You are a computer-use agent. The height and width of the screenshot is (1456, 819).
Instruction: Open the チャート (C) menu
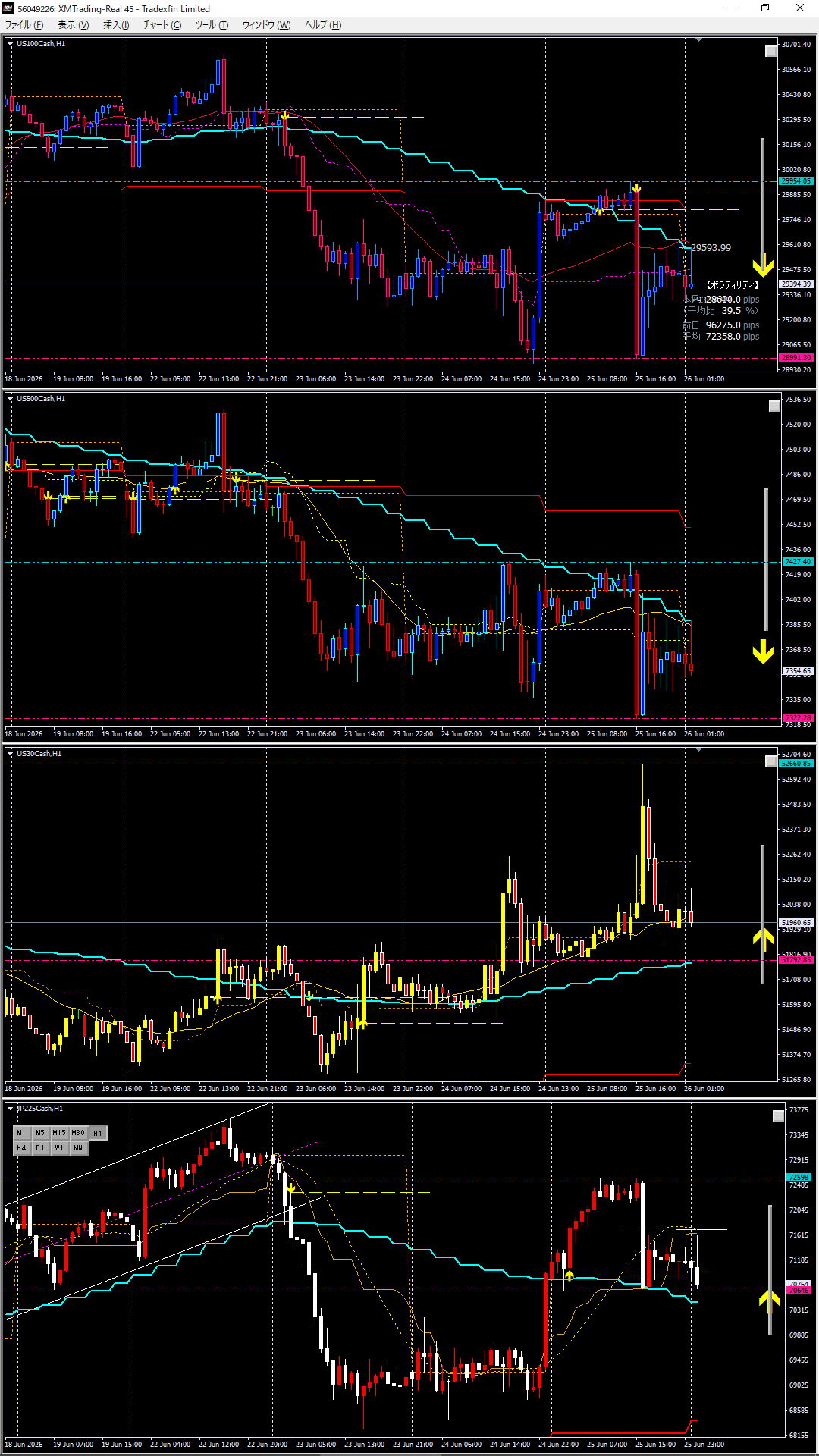[x=162, y=25]
